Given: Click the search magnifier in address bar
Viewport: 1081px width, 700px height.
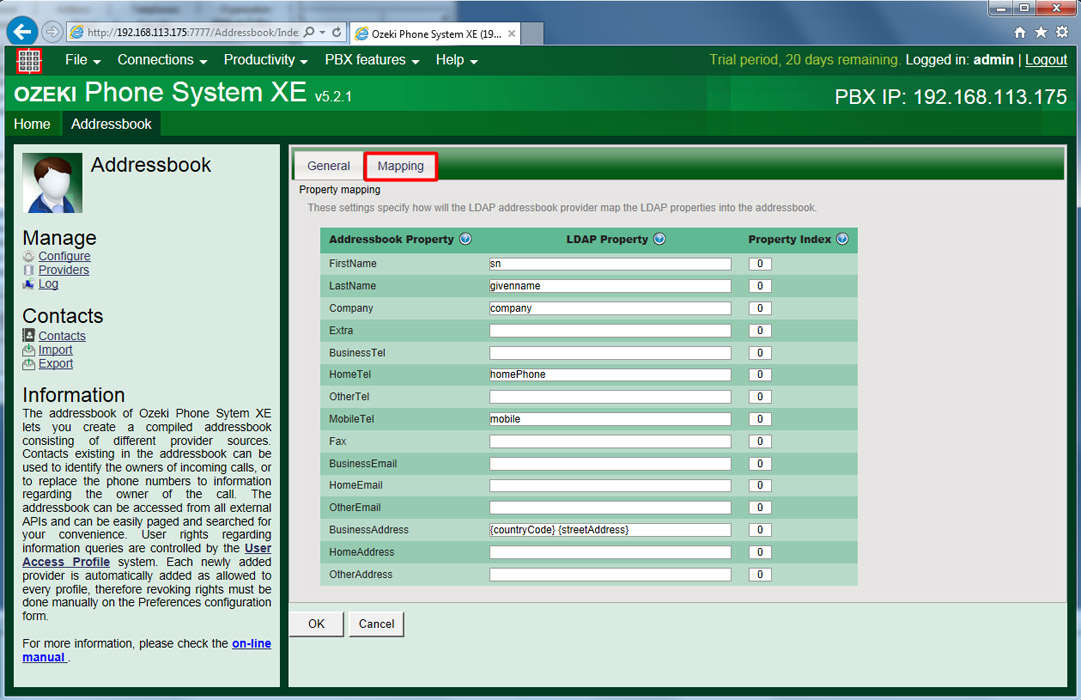Looking at the screenshot, I should click(x=309, y=32).
